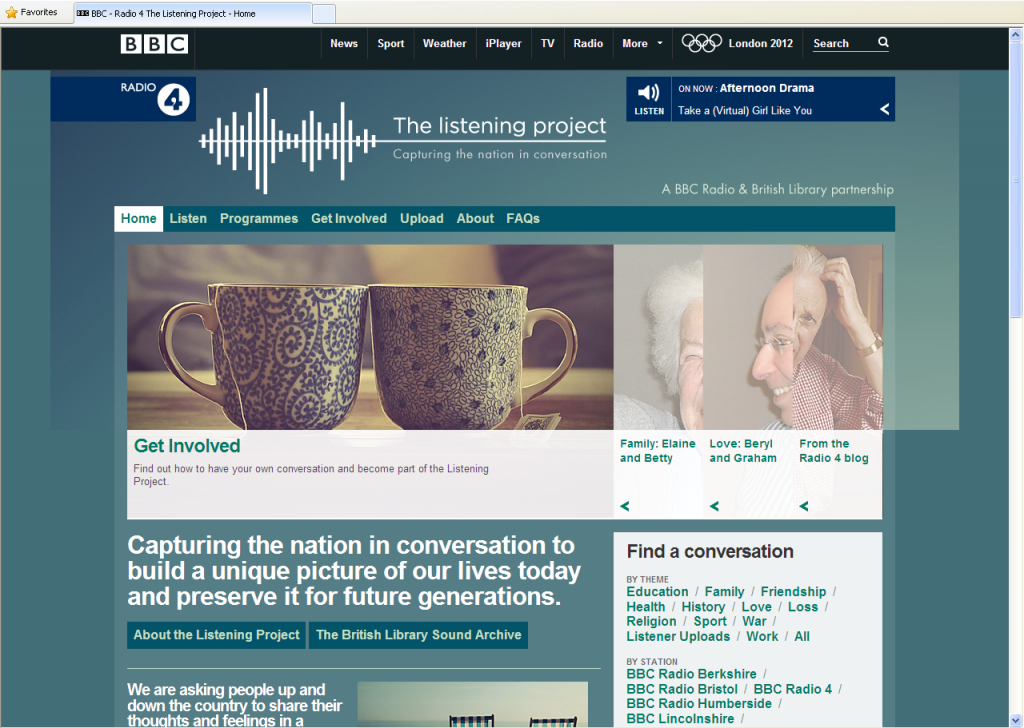Open BBC Radio Humberside station link
The height and width of the screenshot is (728, 1024).
[x=699, y=704]
